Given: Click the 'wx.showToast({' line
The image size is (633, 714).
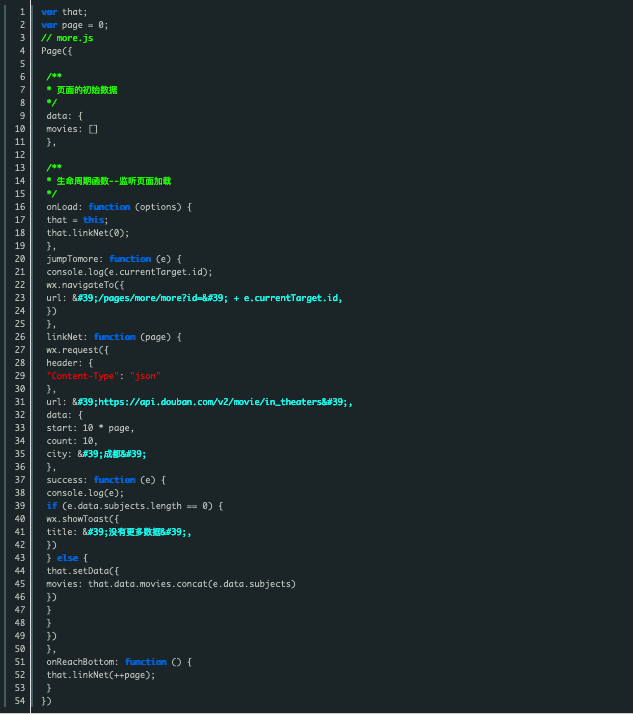Looking at the screenshot, I should (82, 519).
